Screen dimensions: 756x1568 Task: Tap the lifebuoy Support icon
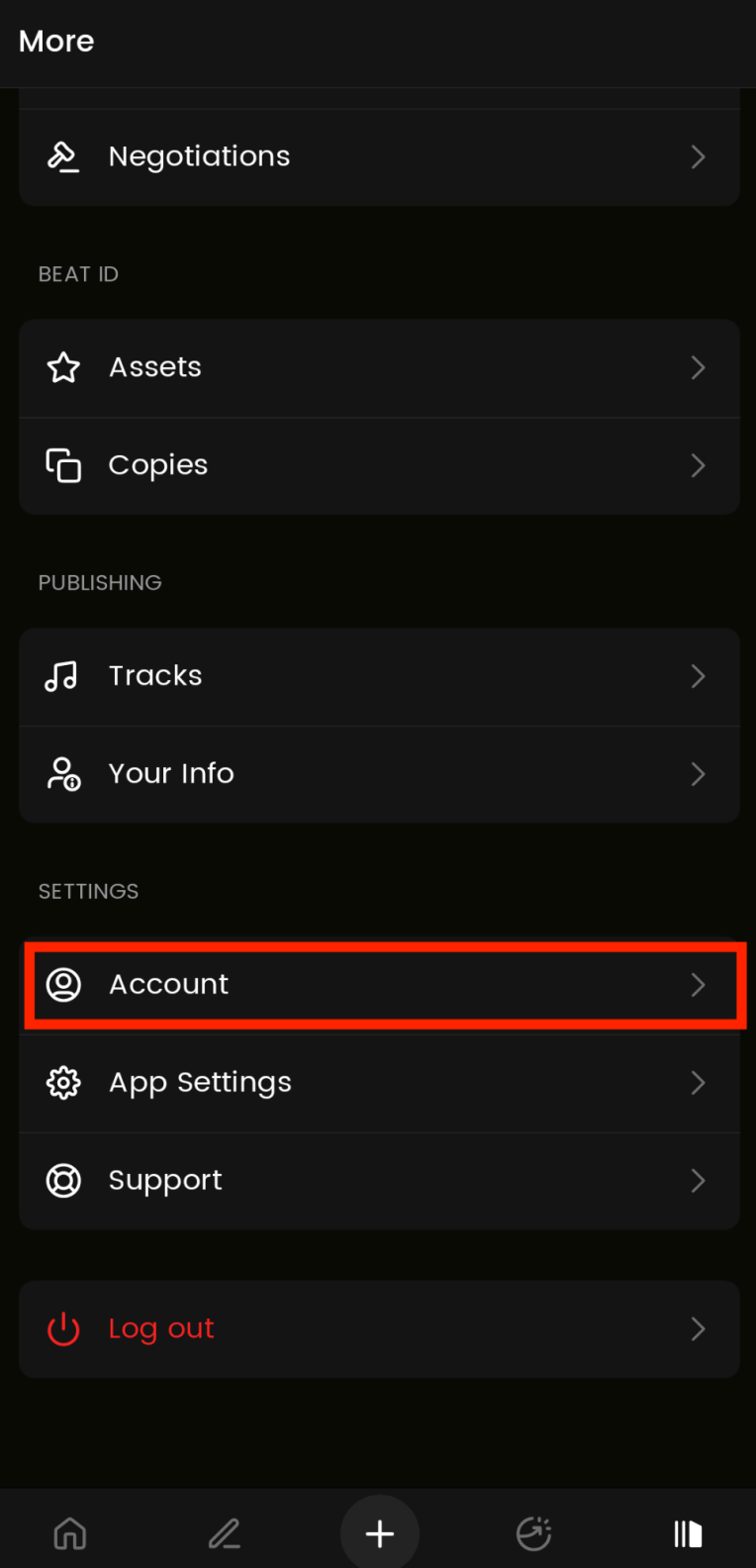pyautogui.click(x=63, y=1180)
